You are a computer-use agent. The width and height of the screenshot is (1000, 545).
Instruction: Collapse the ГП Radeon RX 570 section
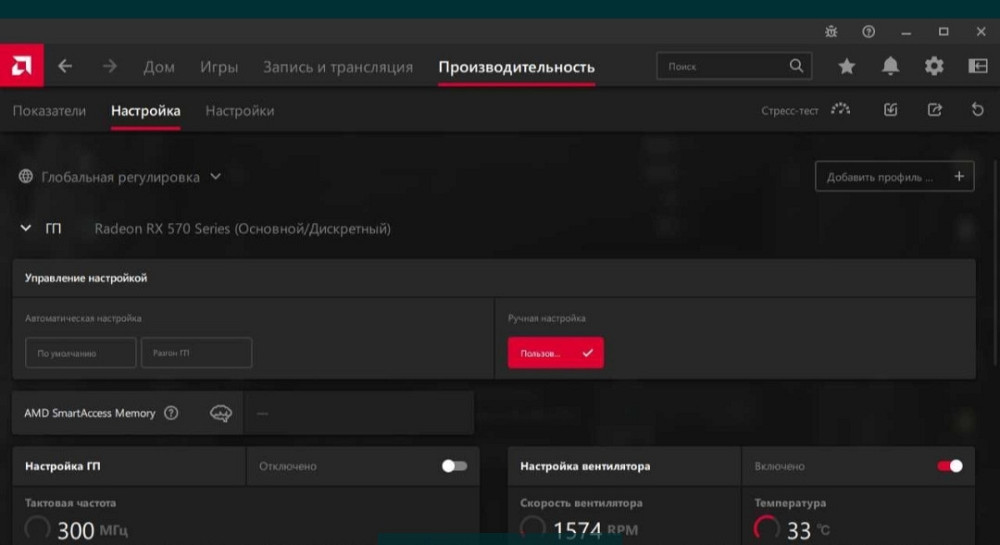tap(26, 229)
